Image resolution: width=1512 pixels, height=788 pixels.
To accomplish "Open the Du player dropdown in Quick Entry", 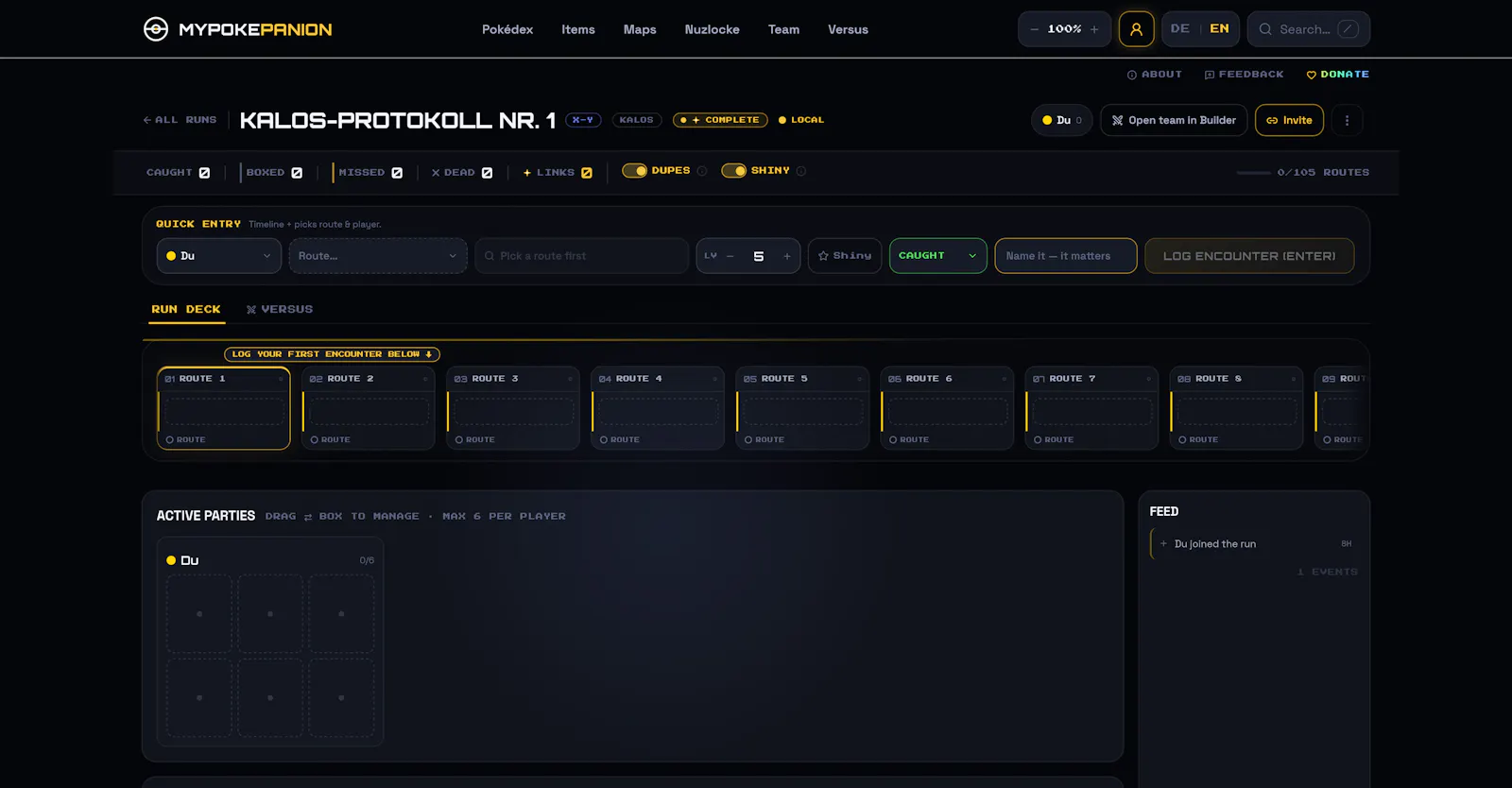I will pos(219,256).
